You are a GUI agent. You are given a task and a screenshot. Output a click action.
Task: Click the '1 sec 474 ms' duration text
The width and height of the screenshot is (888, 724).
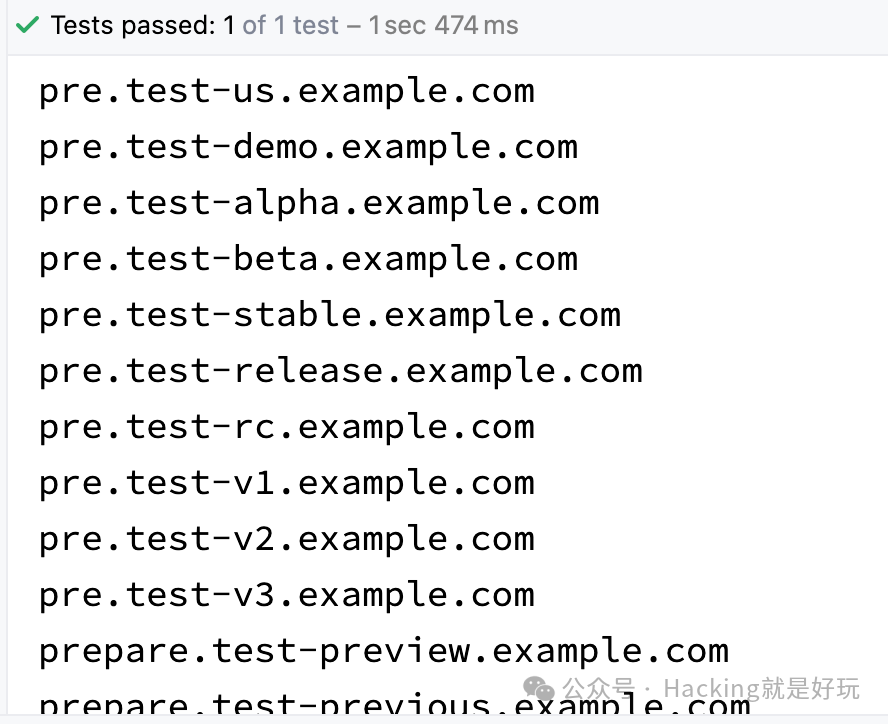[x=443, y=25]
